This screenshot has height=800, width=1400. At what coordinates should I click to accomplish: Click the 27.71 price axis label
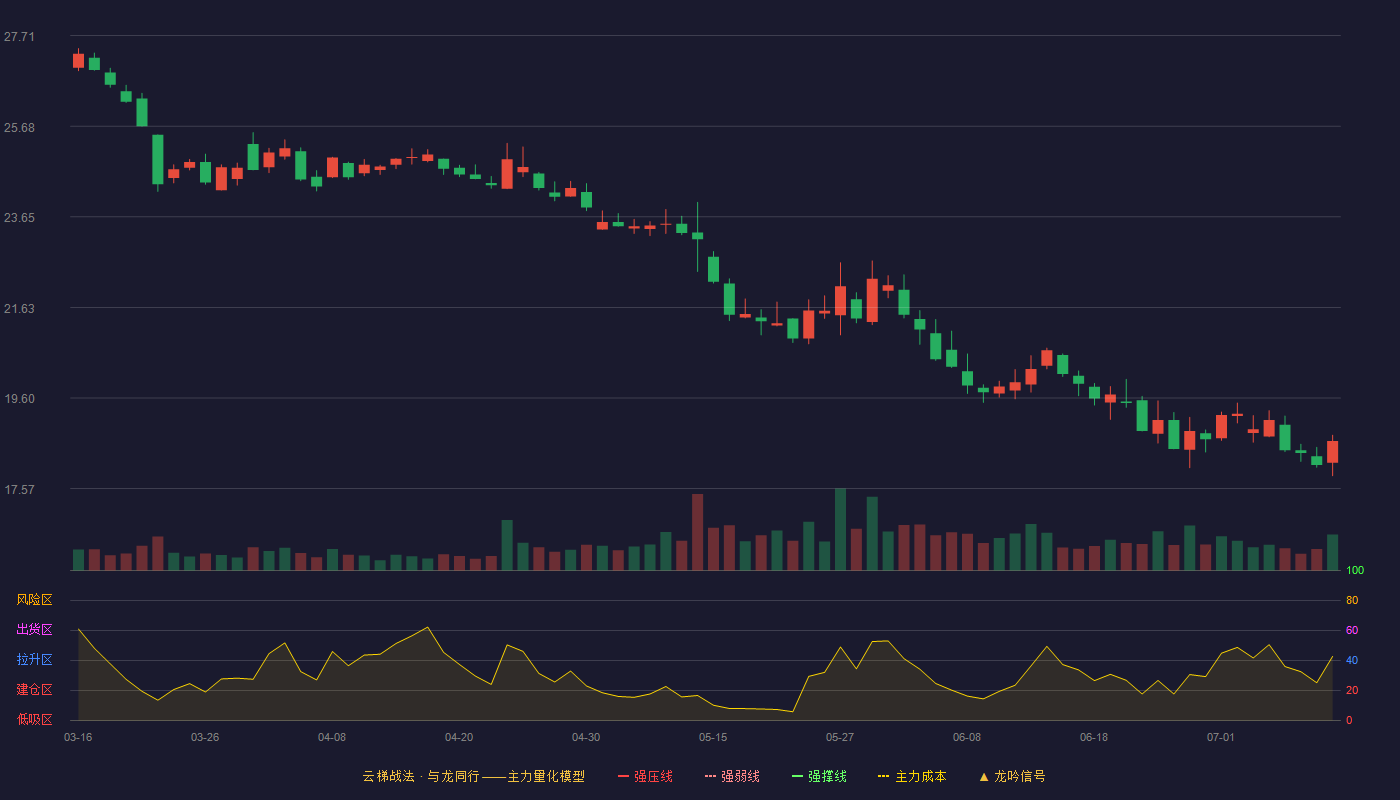(x=19, y=37)
